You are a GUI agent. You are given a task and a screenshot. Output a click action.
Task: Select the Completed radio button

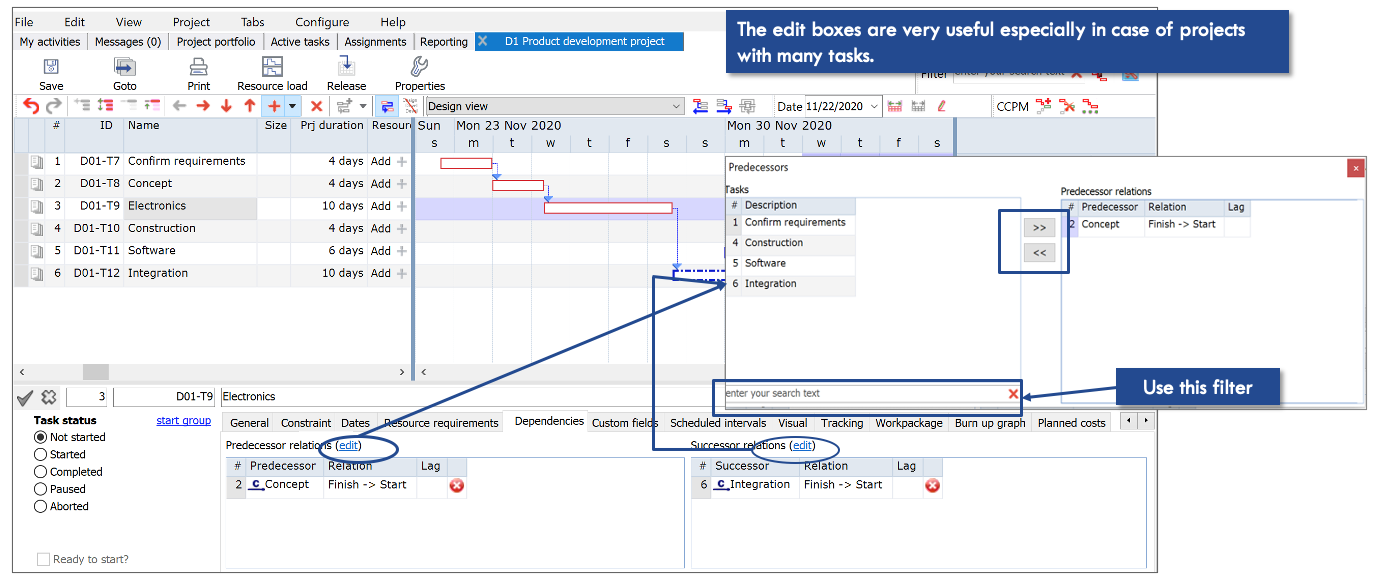tap(41, 472)
